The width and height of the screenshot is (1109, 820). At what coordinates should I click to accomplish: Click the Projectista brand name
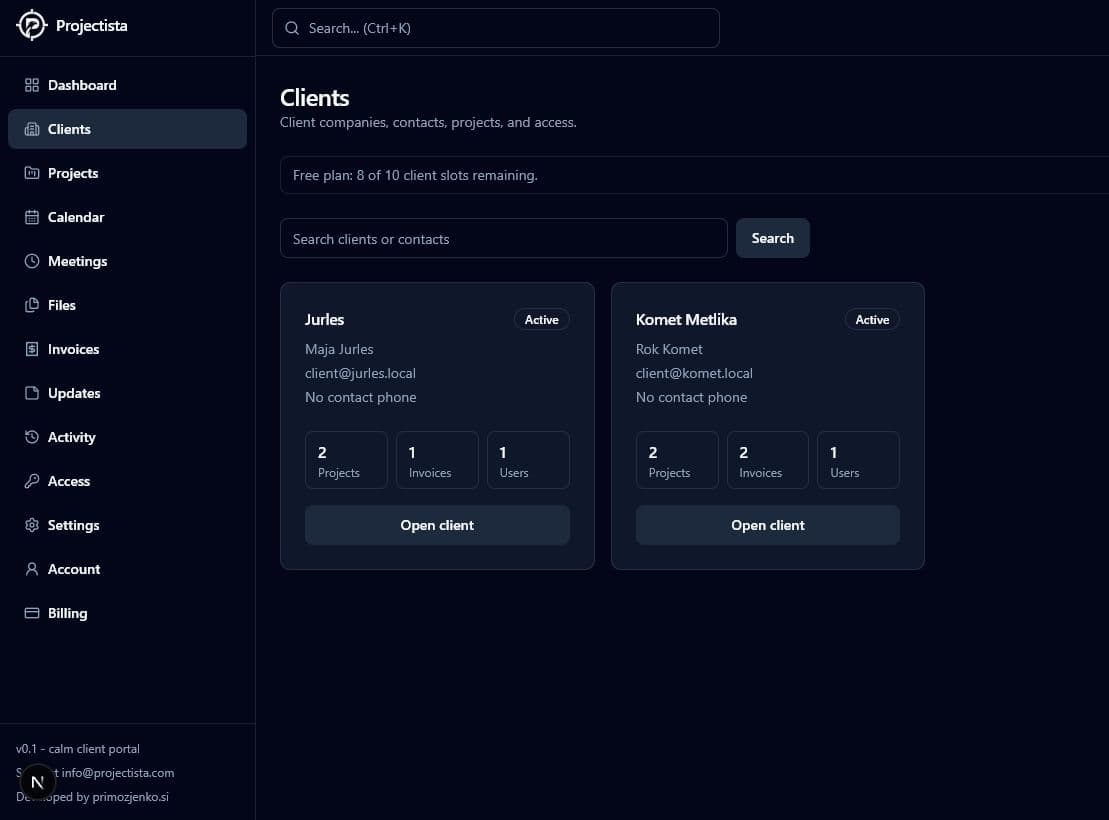92,25
